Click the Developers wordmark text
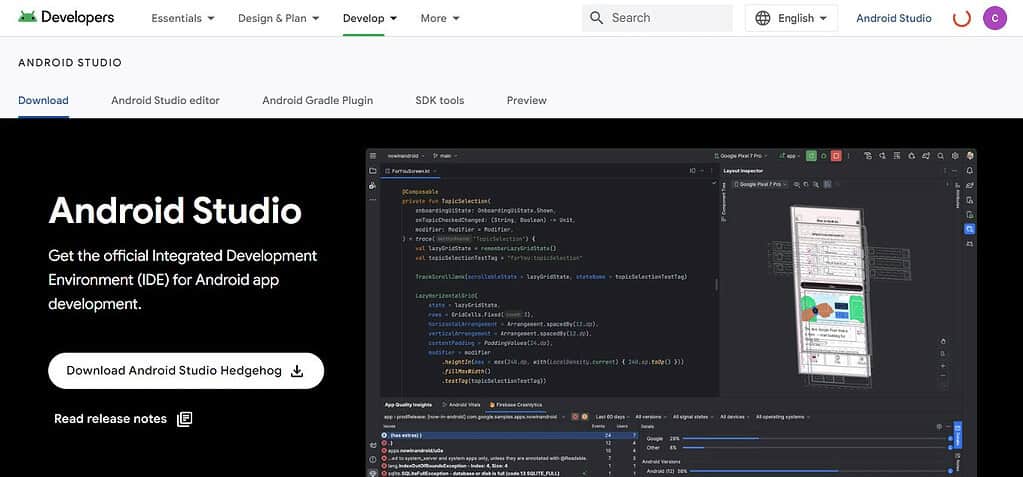The height and width of the screenshot is (477, 1023). 78,18
